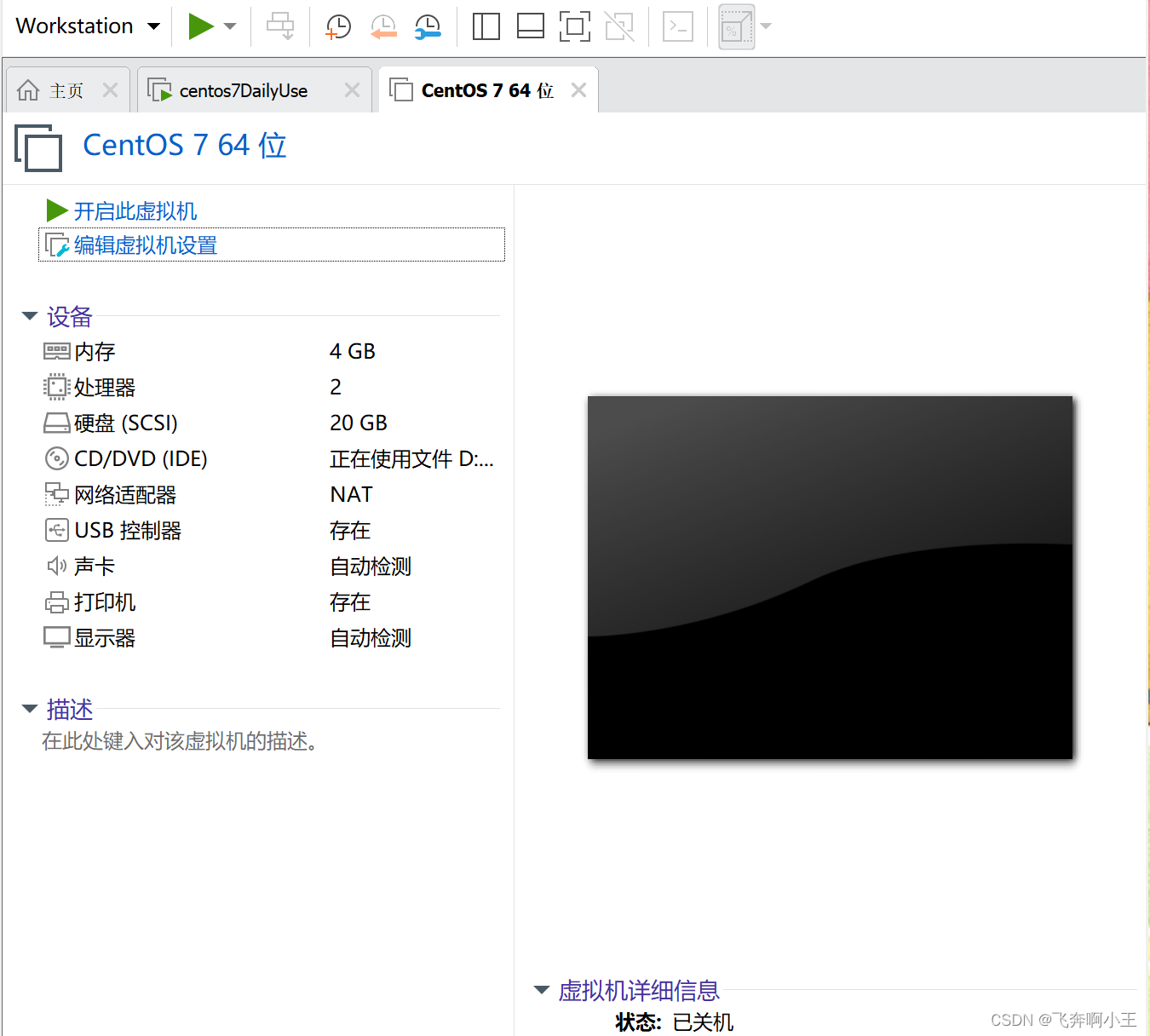Click the Revert Snapshot icon

click(x=382, y=26)
